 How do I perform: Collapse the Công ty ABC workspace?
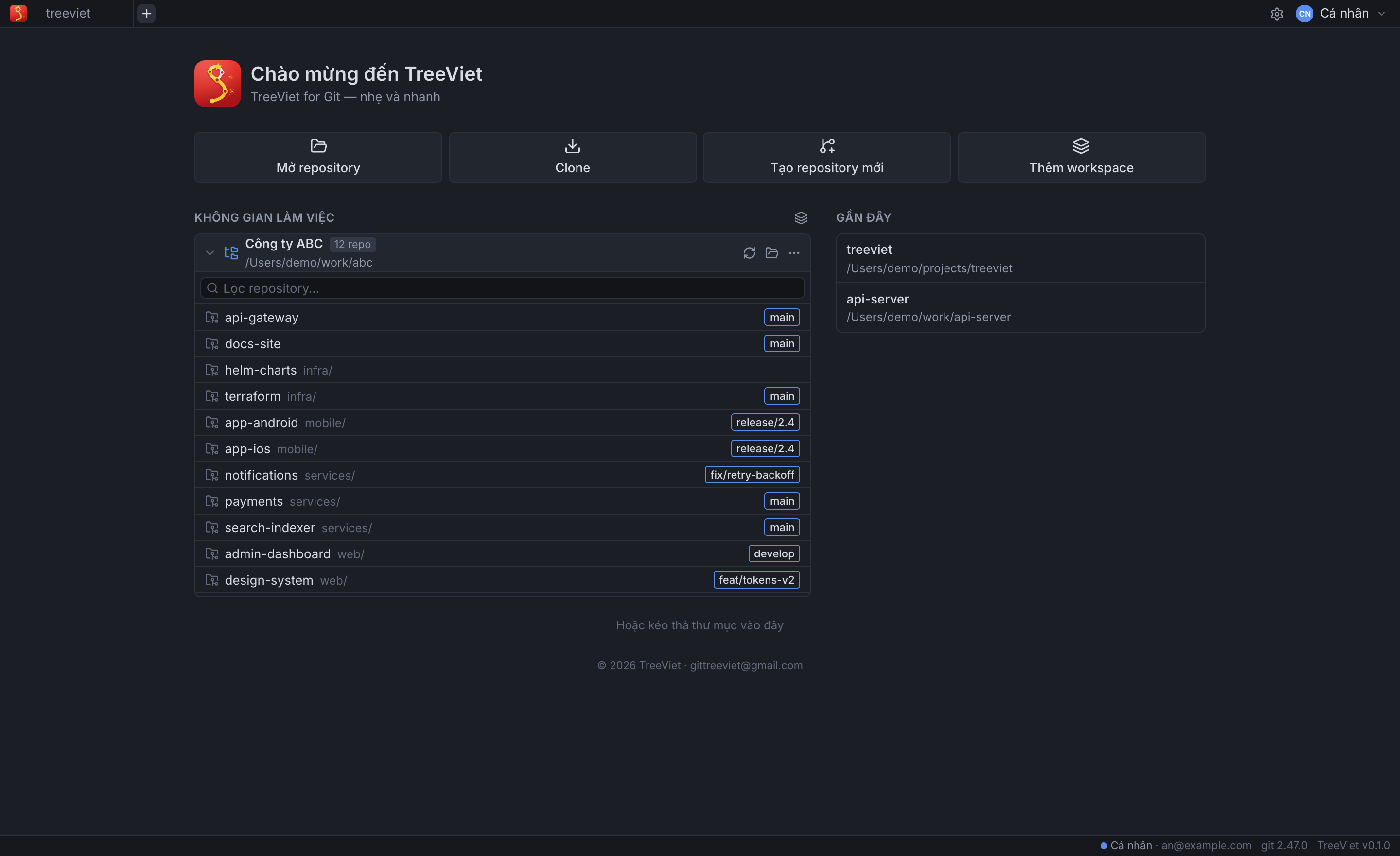pyautogui.click(x=210, y=253)
